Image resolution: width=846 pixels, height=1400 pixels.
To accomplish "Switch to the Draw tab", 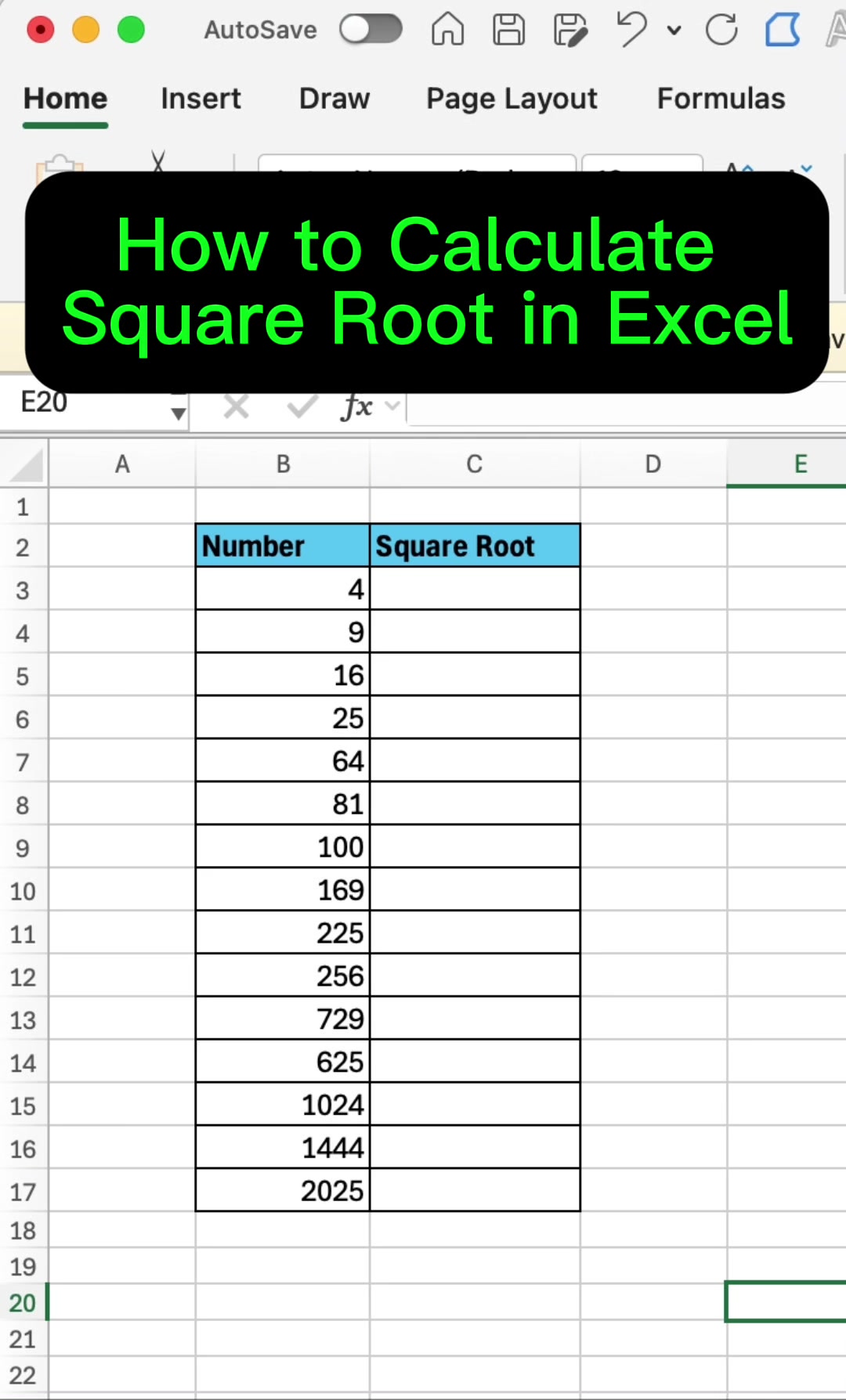I will [334, 99].
